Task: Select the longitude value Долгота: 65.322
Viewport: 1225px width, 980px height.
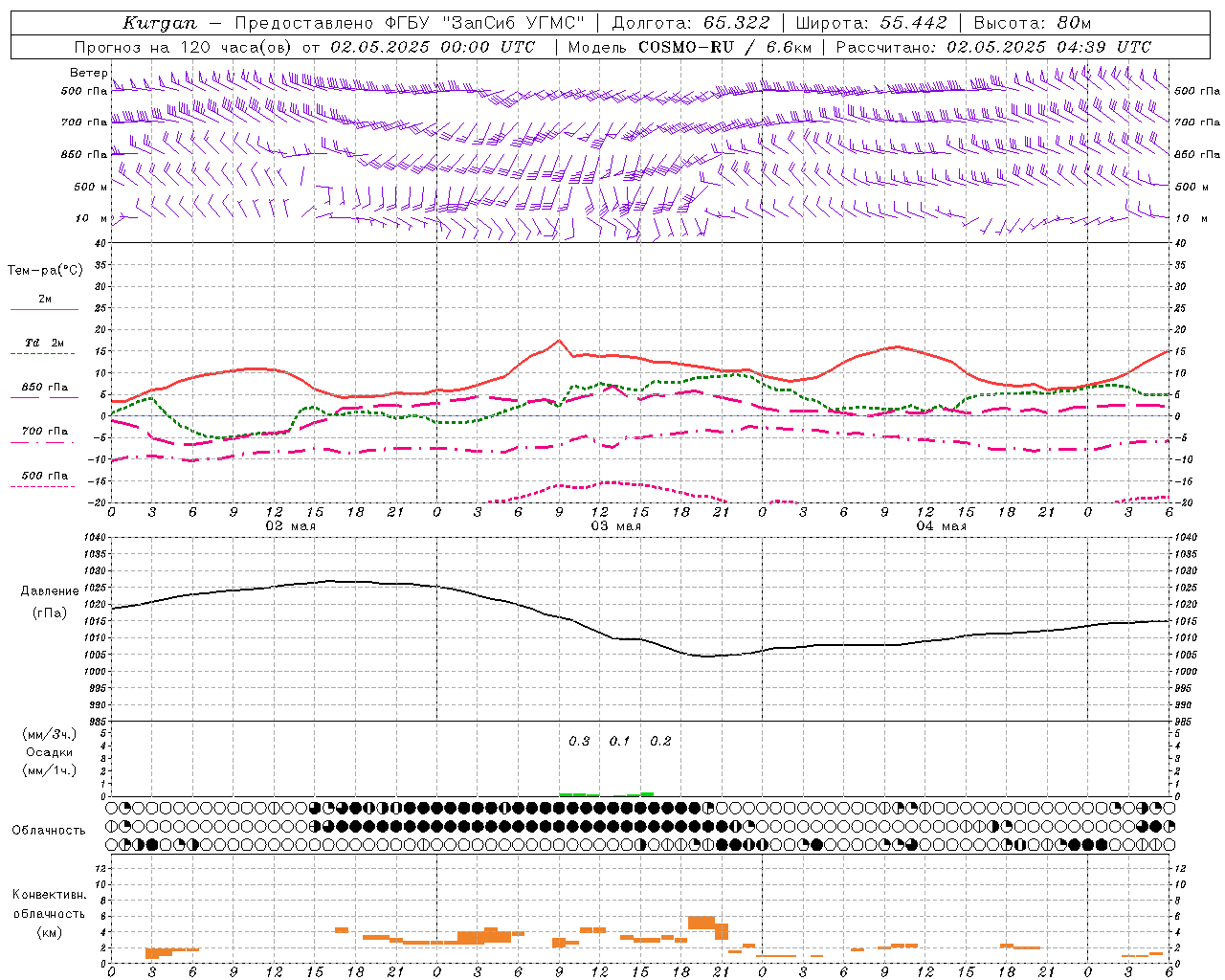Action: (x=691, y=23)
